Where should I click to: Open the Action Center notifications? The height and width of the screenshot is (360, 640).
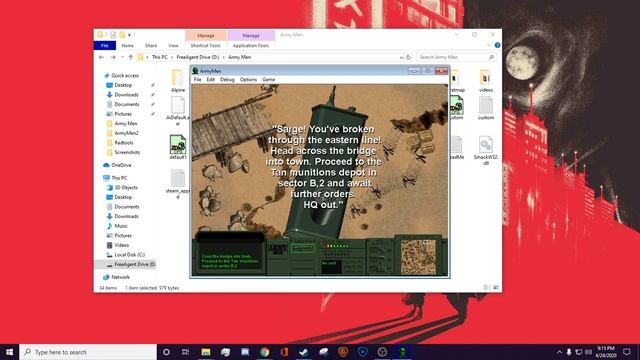(627, 352)
